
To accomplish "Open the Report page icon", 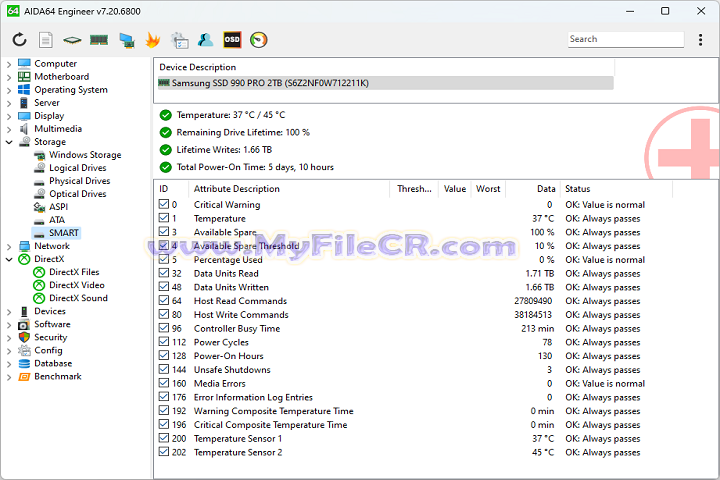I will [45, 40].
